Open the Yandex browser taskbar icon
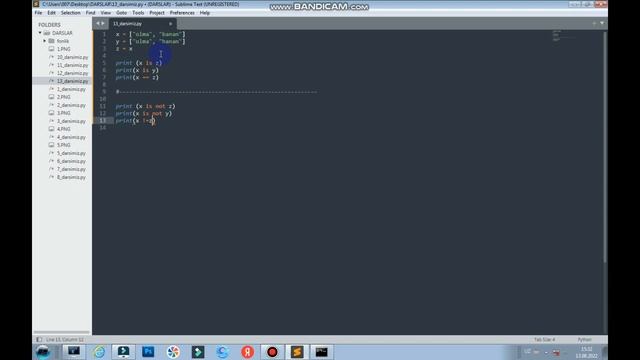The image size is (640, 360). pyautogui.click(x=247, y=352)
